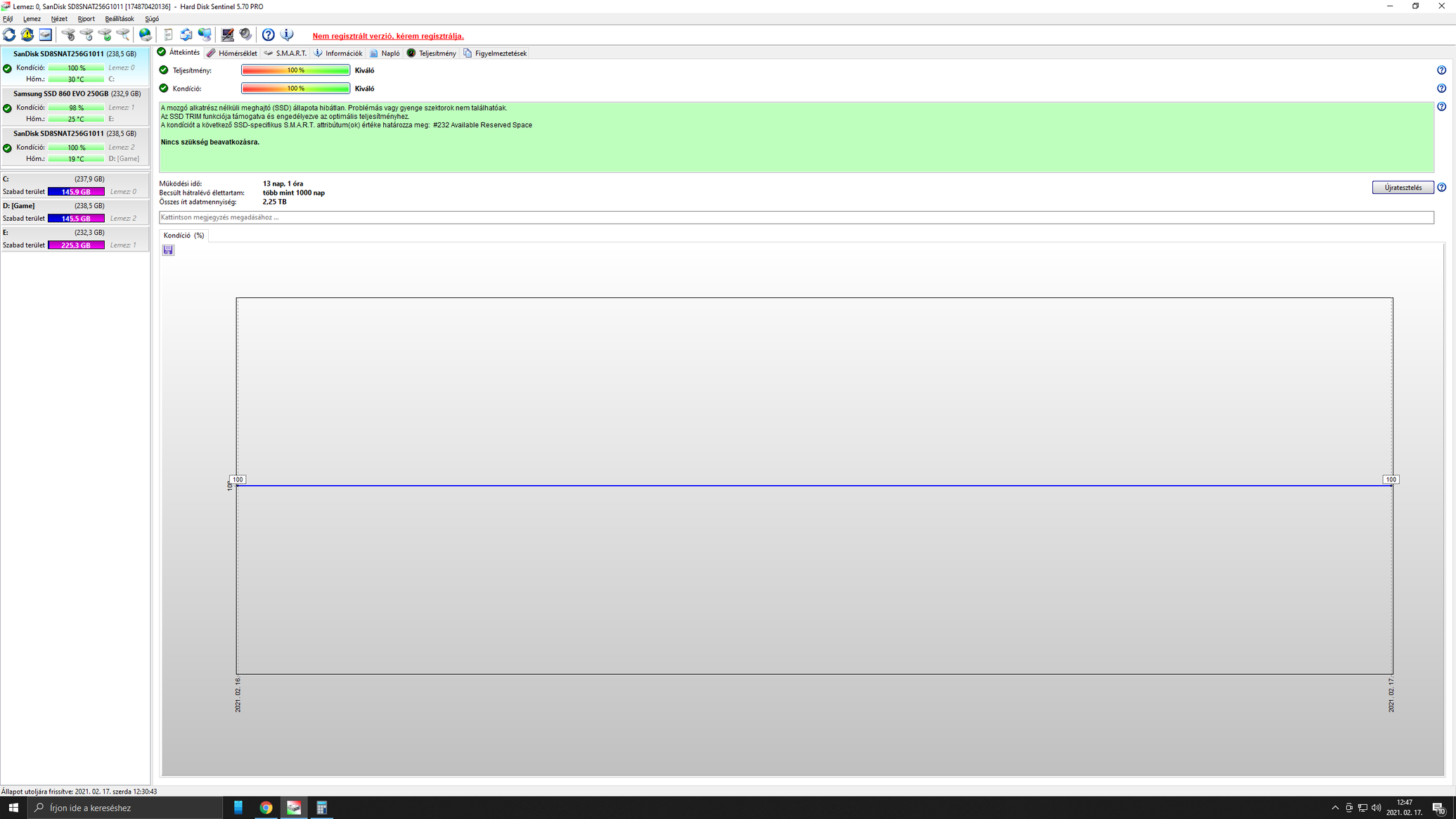Click the D: [Game] free space bar
The width and height of the screenshot is (1456, 819).
(x=76, y=219)
